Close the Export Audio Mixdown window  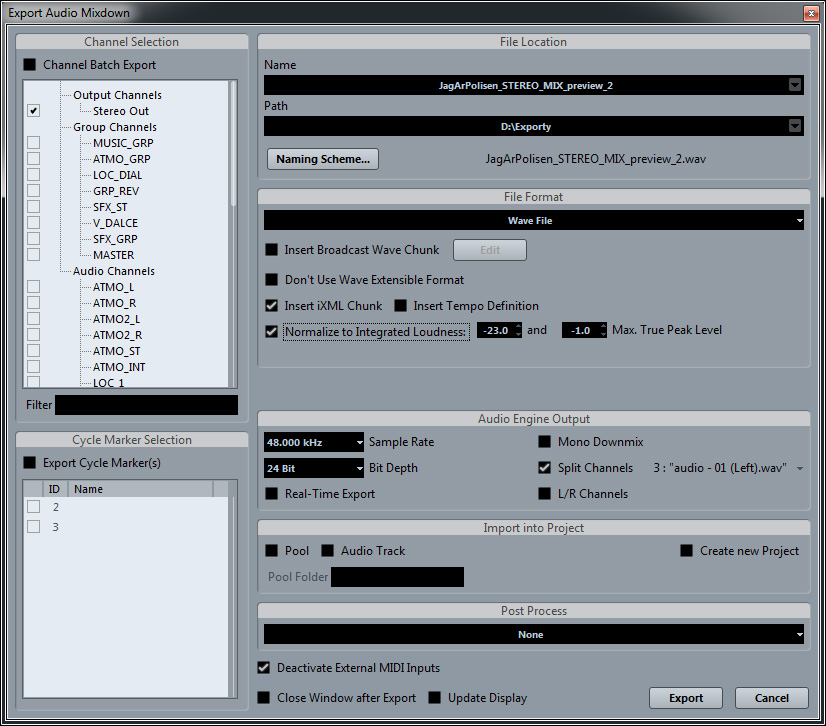(811, 13)
